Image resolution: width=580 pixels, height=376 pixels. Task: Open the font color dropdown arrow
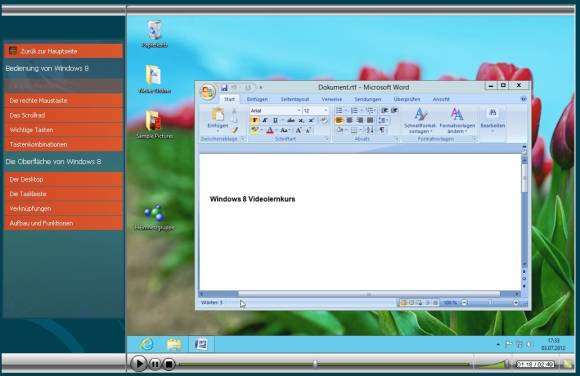(276, 130)
